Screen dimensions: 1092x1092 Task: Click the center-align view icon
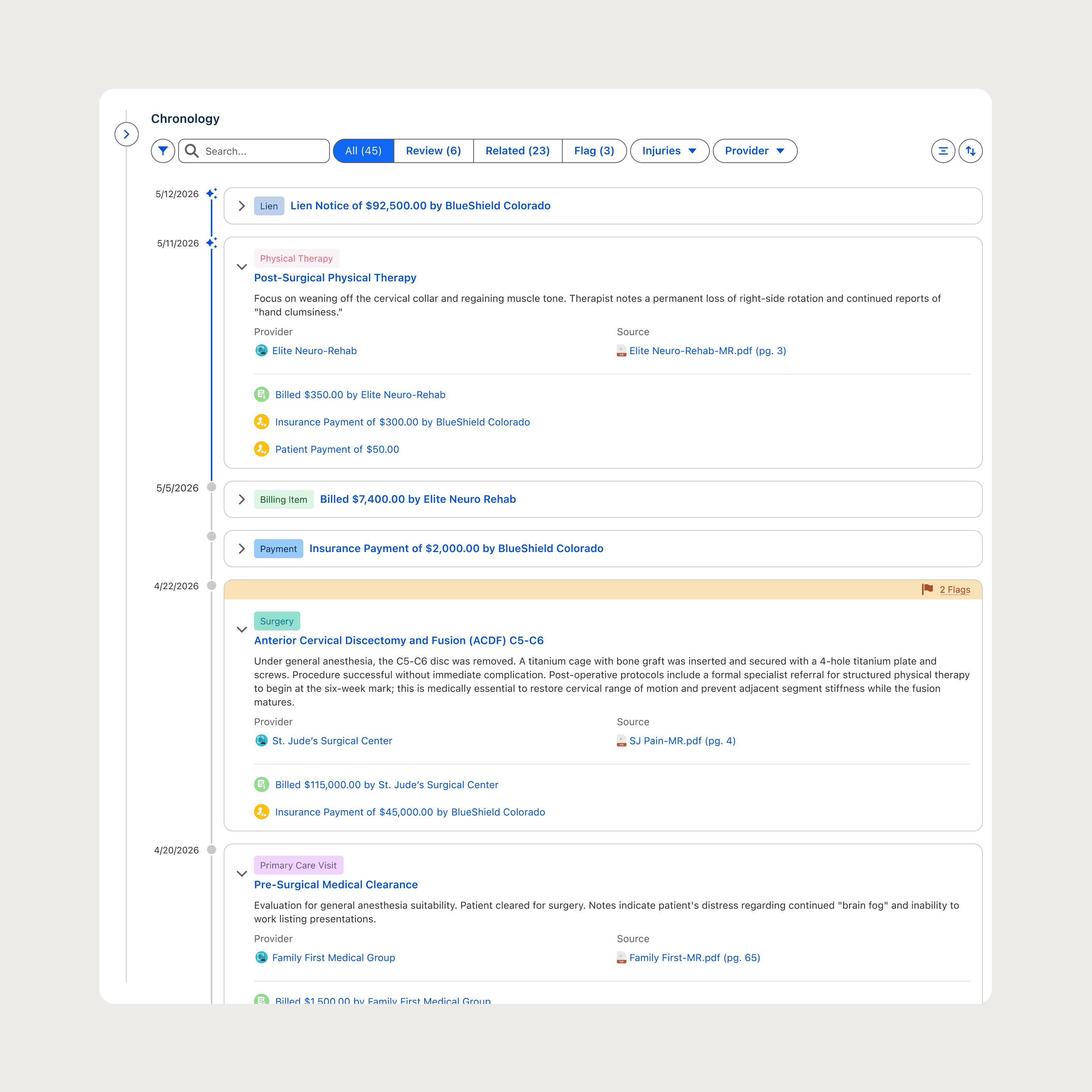(943, 151)
